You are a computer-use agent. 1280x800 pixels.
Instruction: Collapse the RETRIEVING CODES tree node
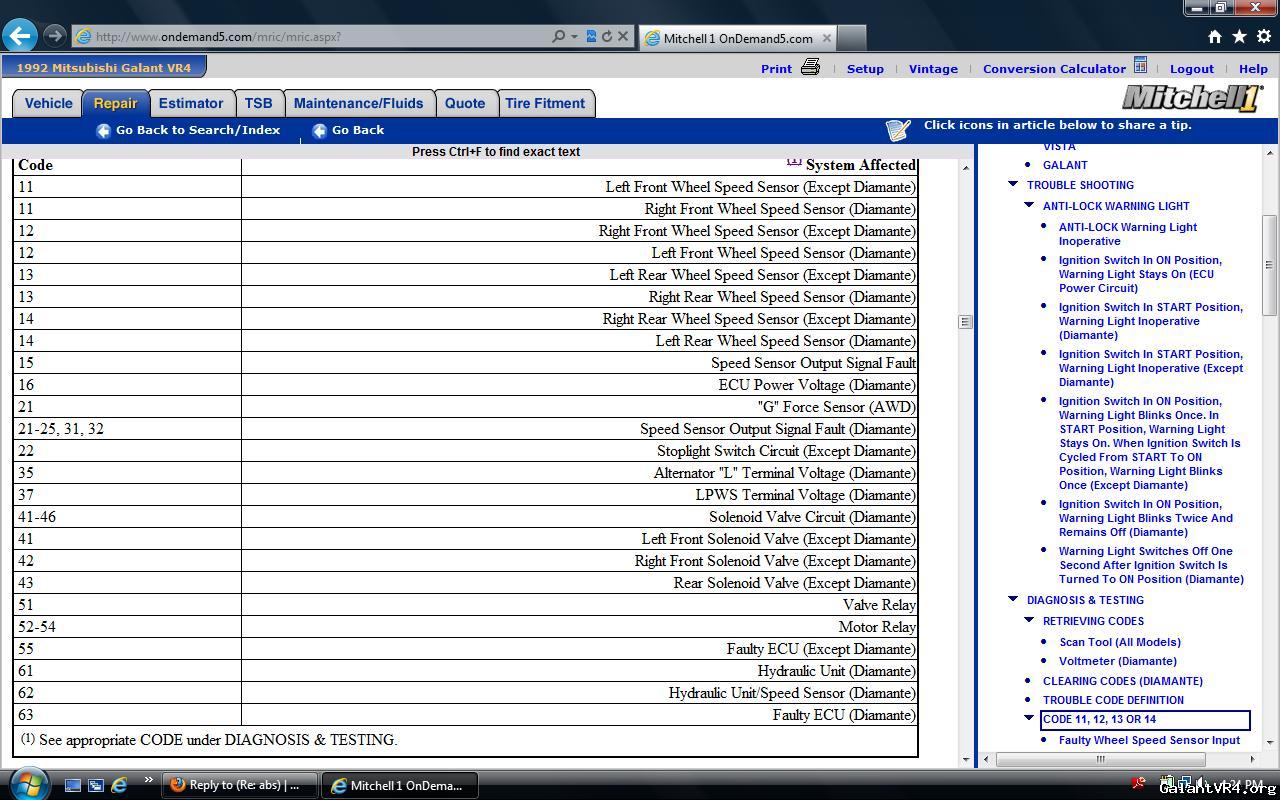pos(1029,620)
